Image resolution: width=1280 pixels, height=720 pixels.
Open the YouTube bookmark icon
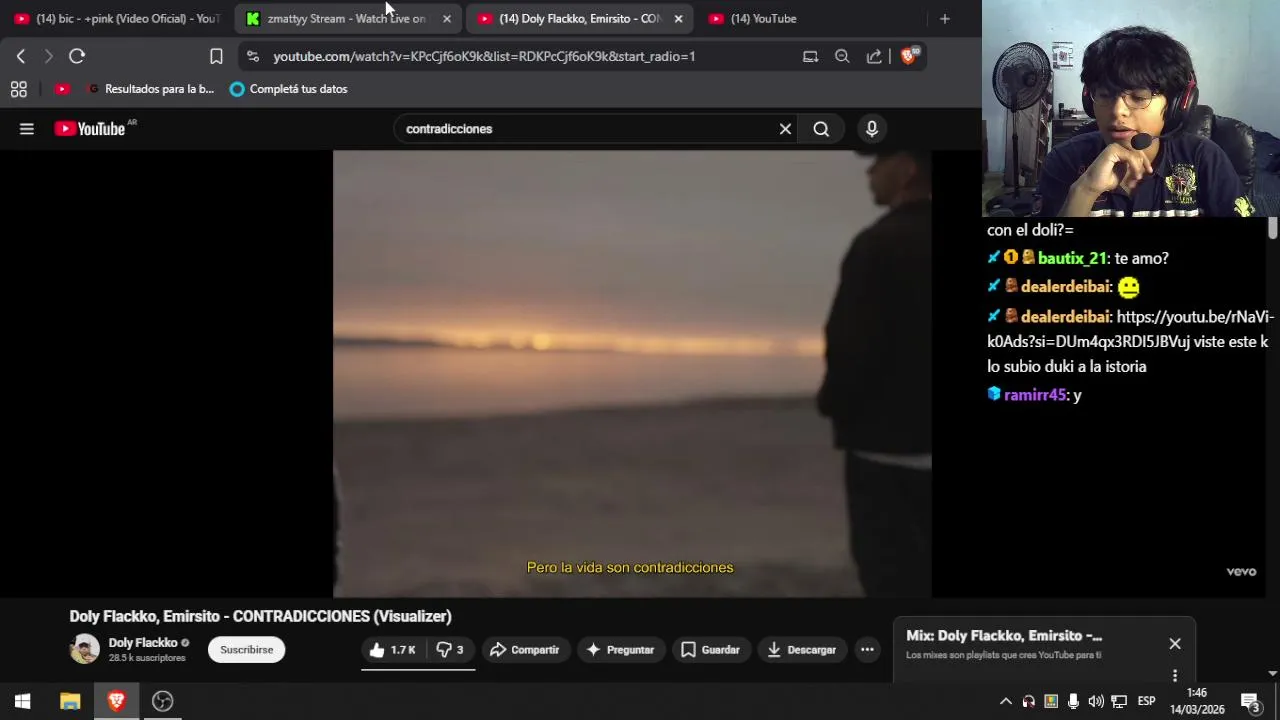click(x=62, y=89)
